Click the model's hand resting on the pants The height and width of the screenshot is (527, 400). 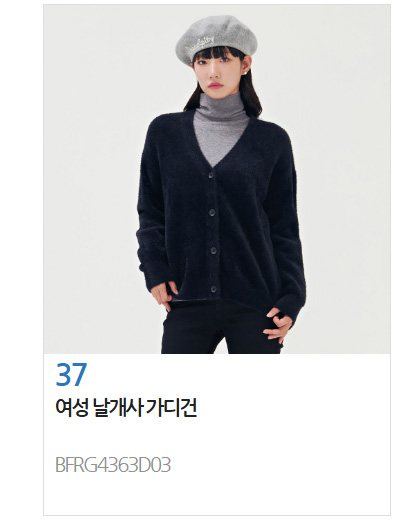pos(278,325)
